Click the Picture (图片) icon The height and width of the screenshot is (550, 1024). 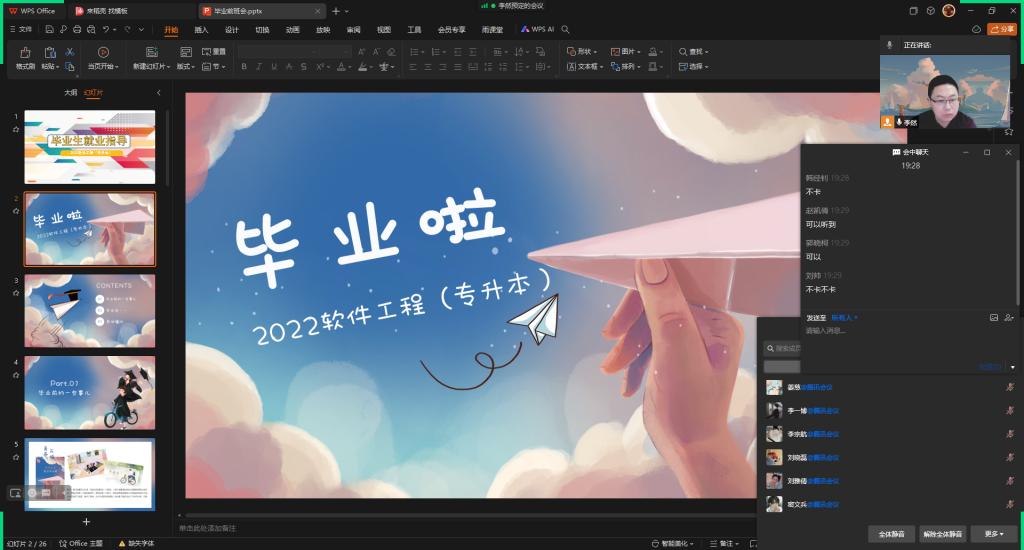click(615, 52)
